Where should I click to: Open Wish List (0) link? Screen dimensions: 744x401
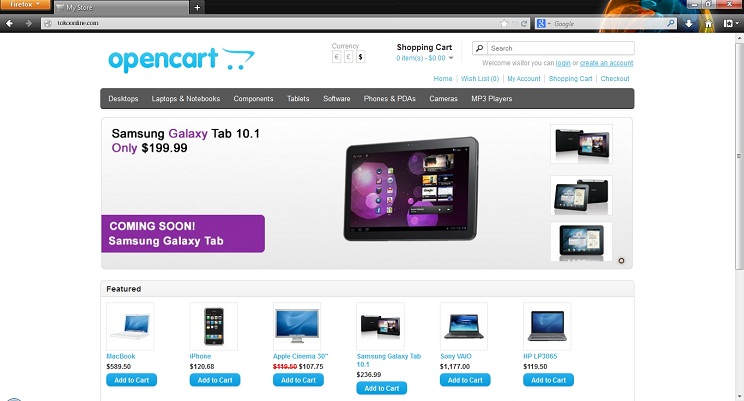(480, 79)
